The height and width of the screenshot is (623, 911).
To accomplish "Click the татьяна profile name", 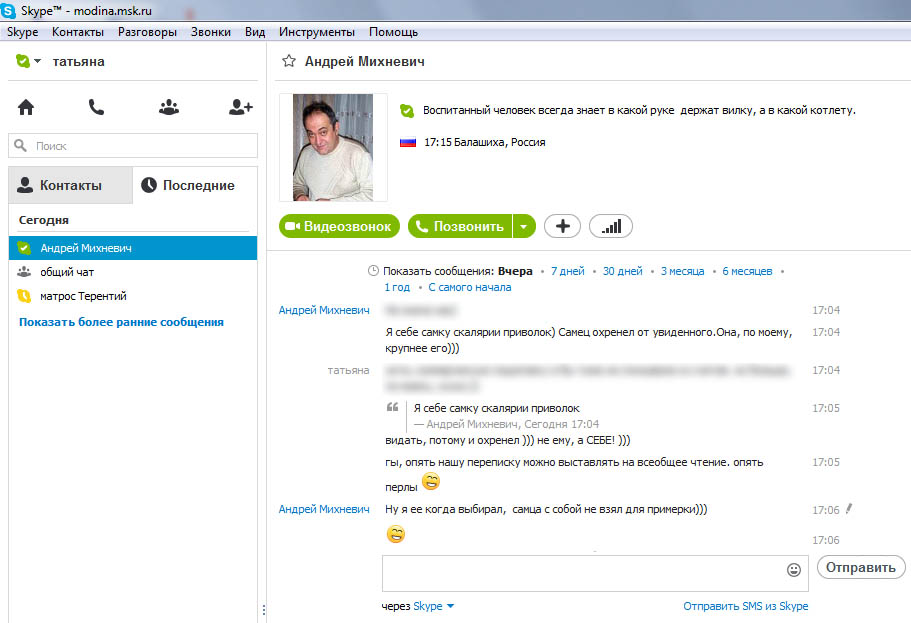I will tap(78, 62).
